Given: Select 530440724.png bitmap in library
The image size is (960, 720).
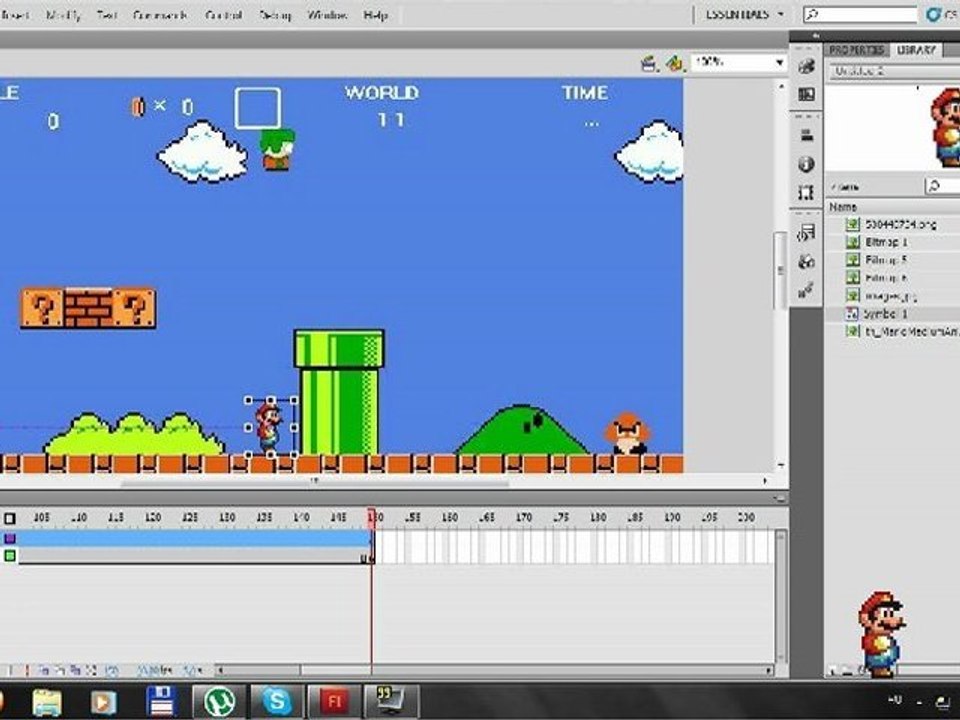Looking at the screenshot, I should pyautogui.click(x=901, y=224).
